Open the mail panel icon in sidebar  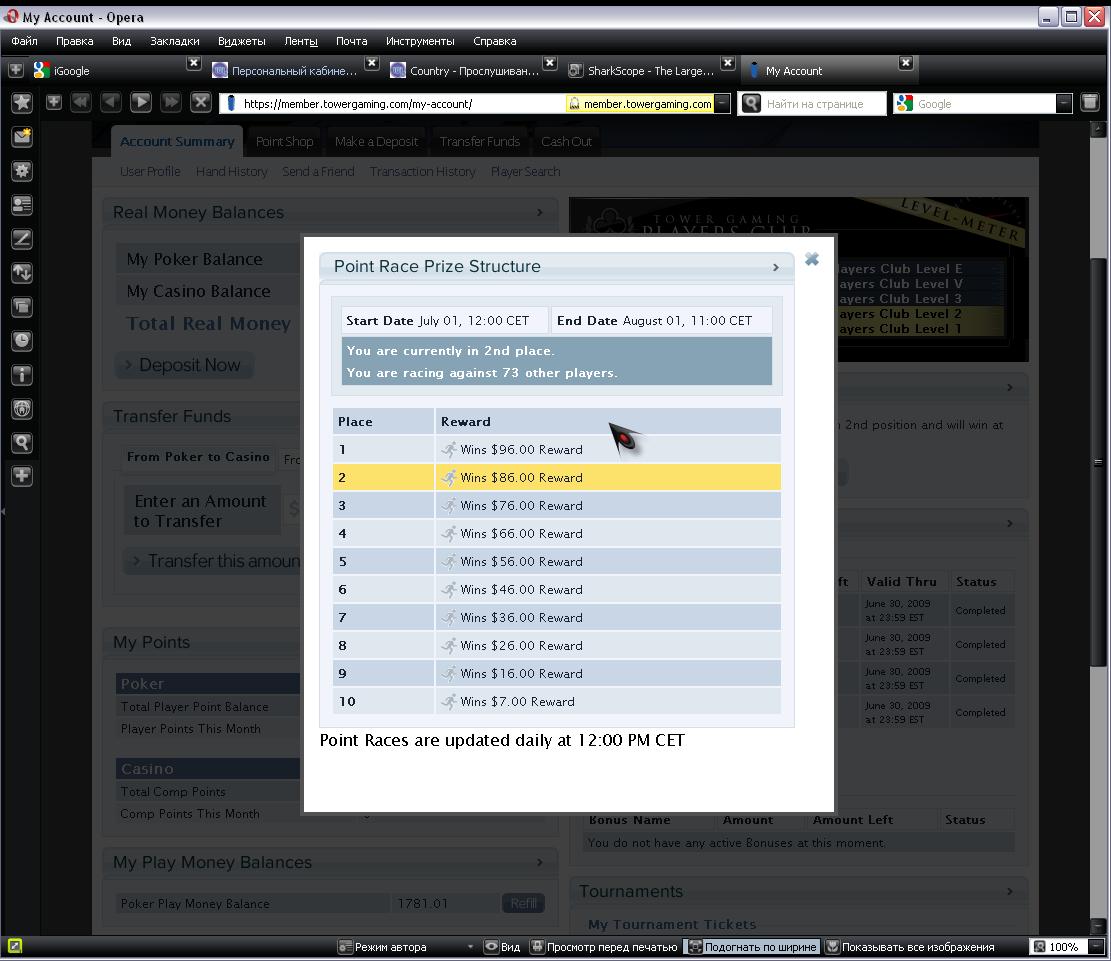click(21, 137)
